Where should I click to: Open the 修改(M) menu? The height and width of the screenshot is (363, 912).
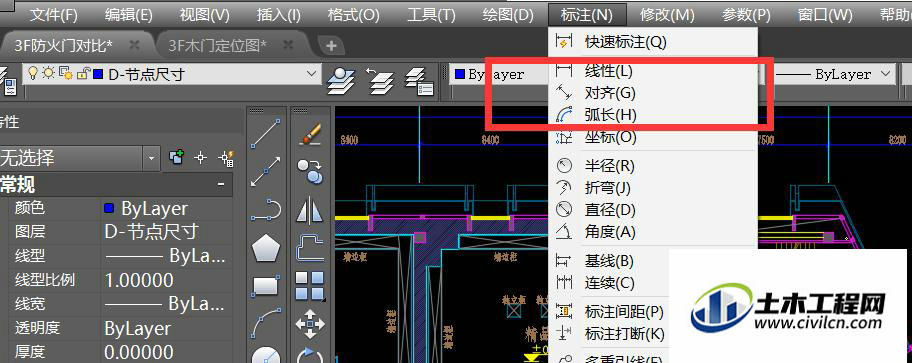coord(668,15)
